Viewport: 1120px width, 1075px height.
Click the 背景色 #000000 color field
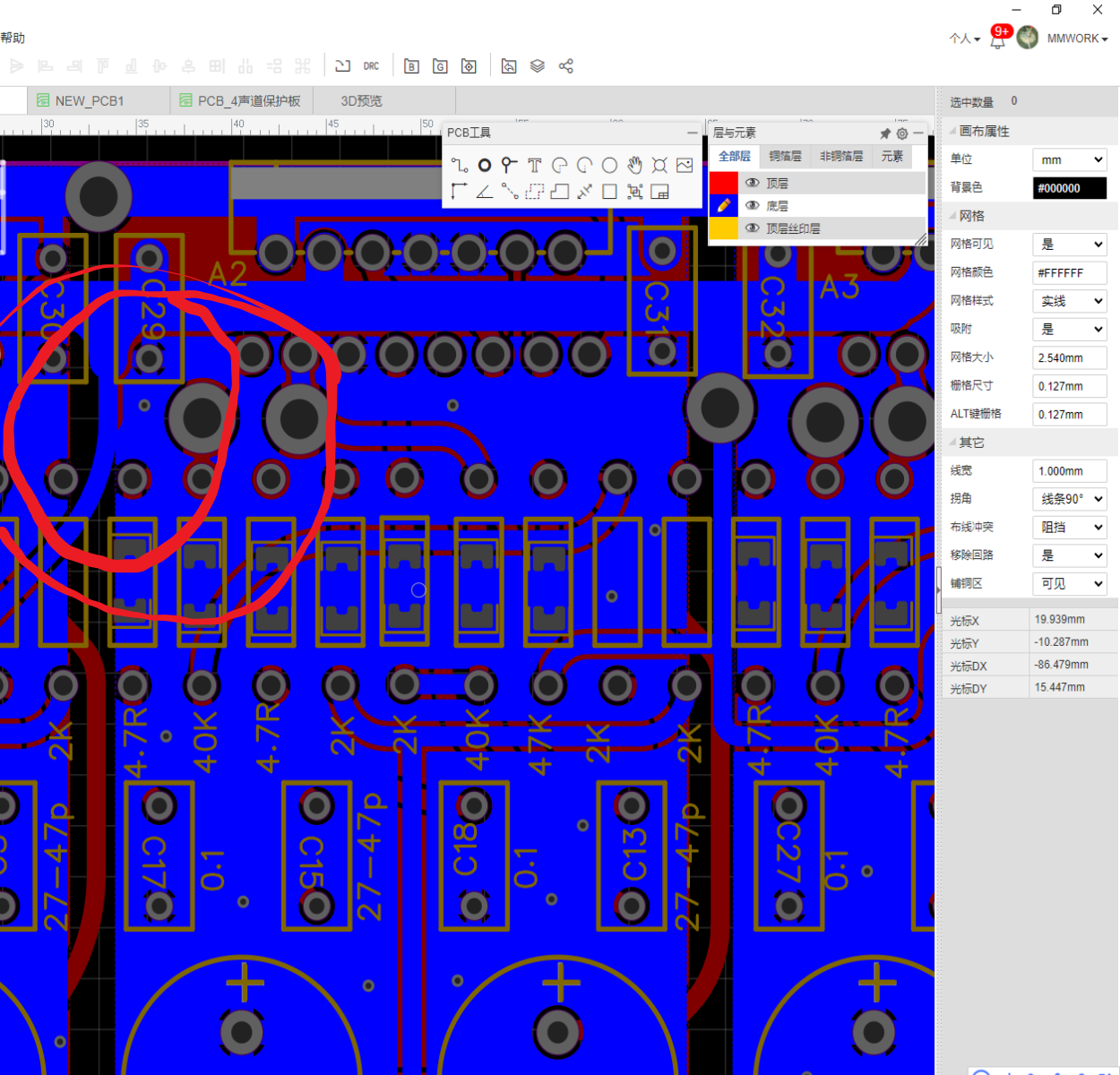point(1070,188)
